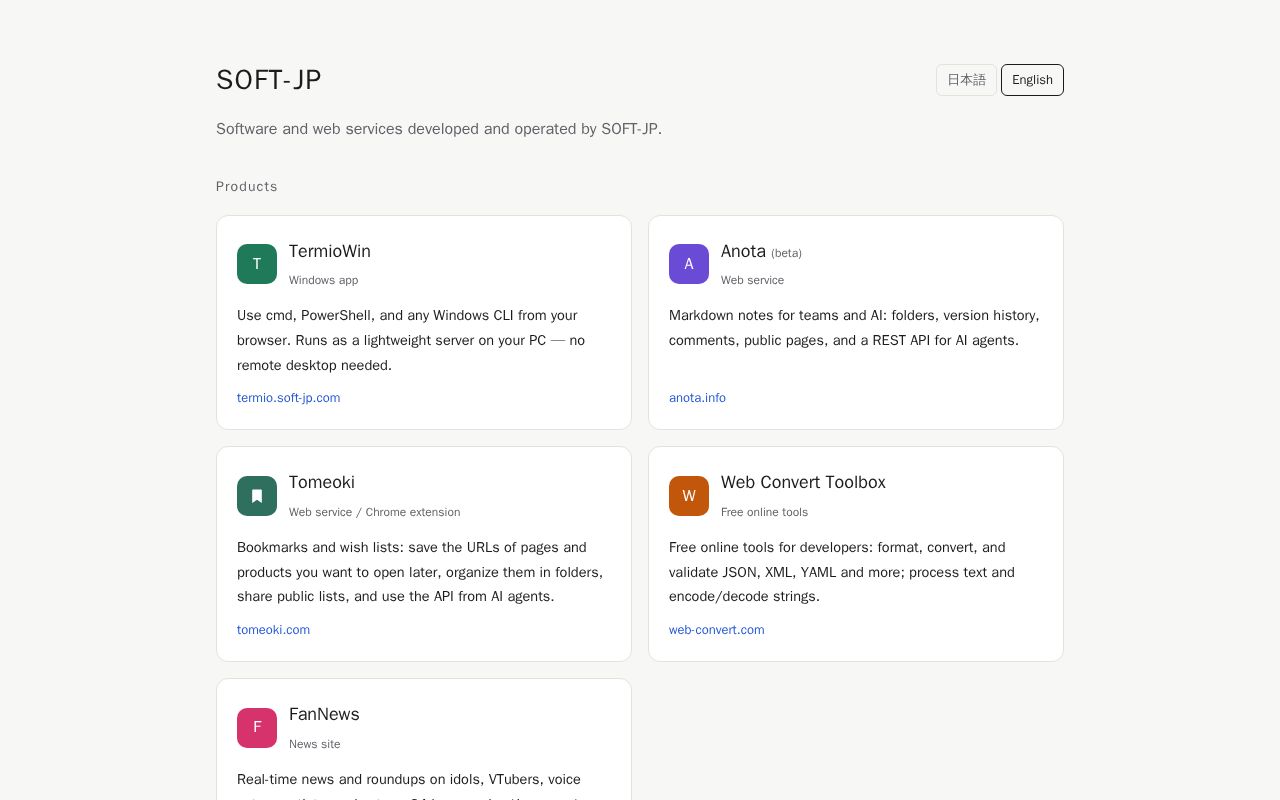Click the 'Web service' subtitle under Anota
1280x800 pixels.
coord(752,280)
